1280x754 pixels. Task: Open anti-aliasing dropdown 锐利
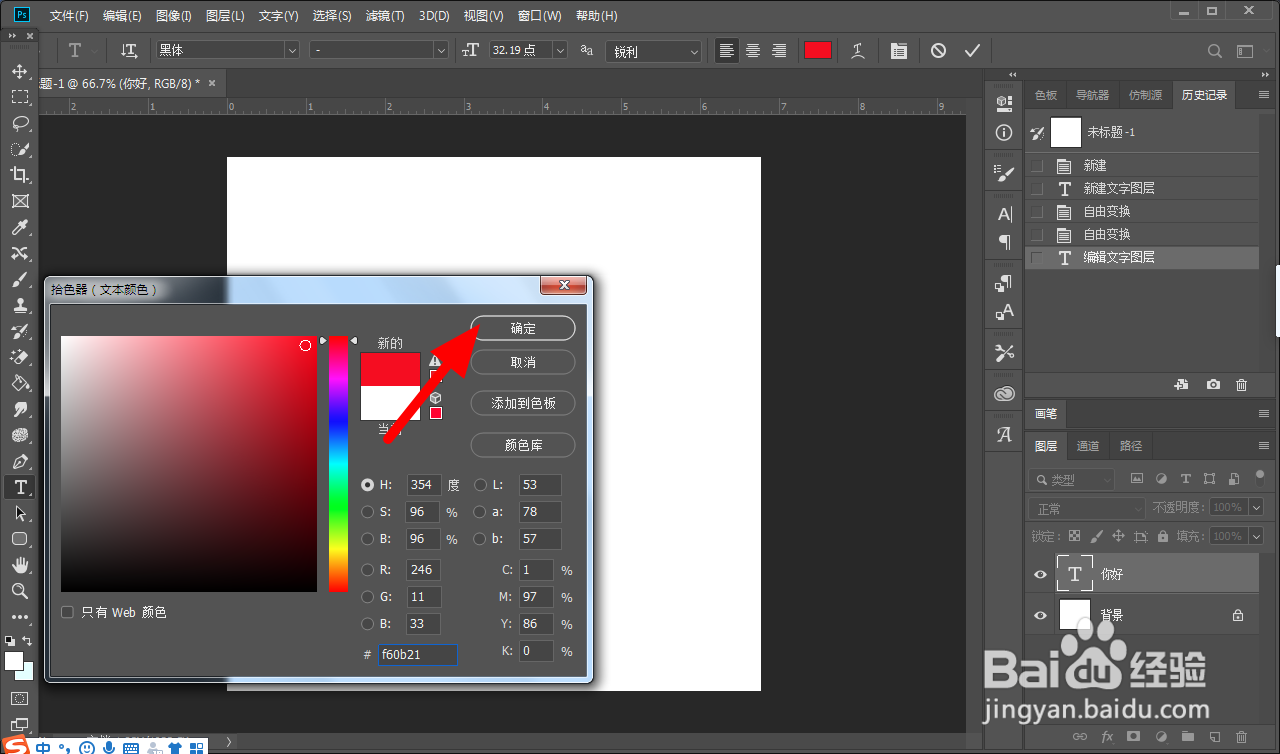tap(653, 51)
